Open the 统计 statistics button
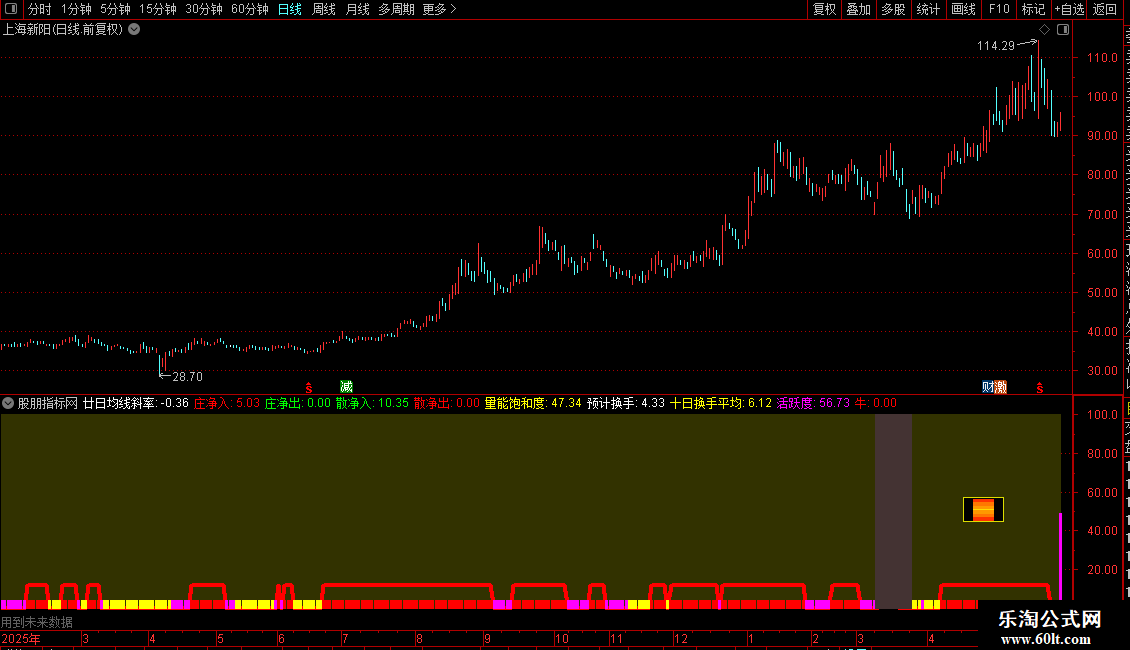 tap(927, 9)
